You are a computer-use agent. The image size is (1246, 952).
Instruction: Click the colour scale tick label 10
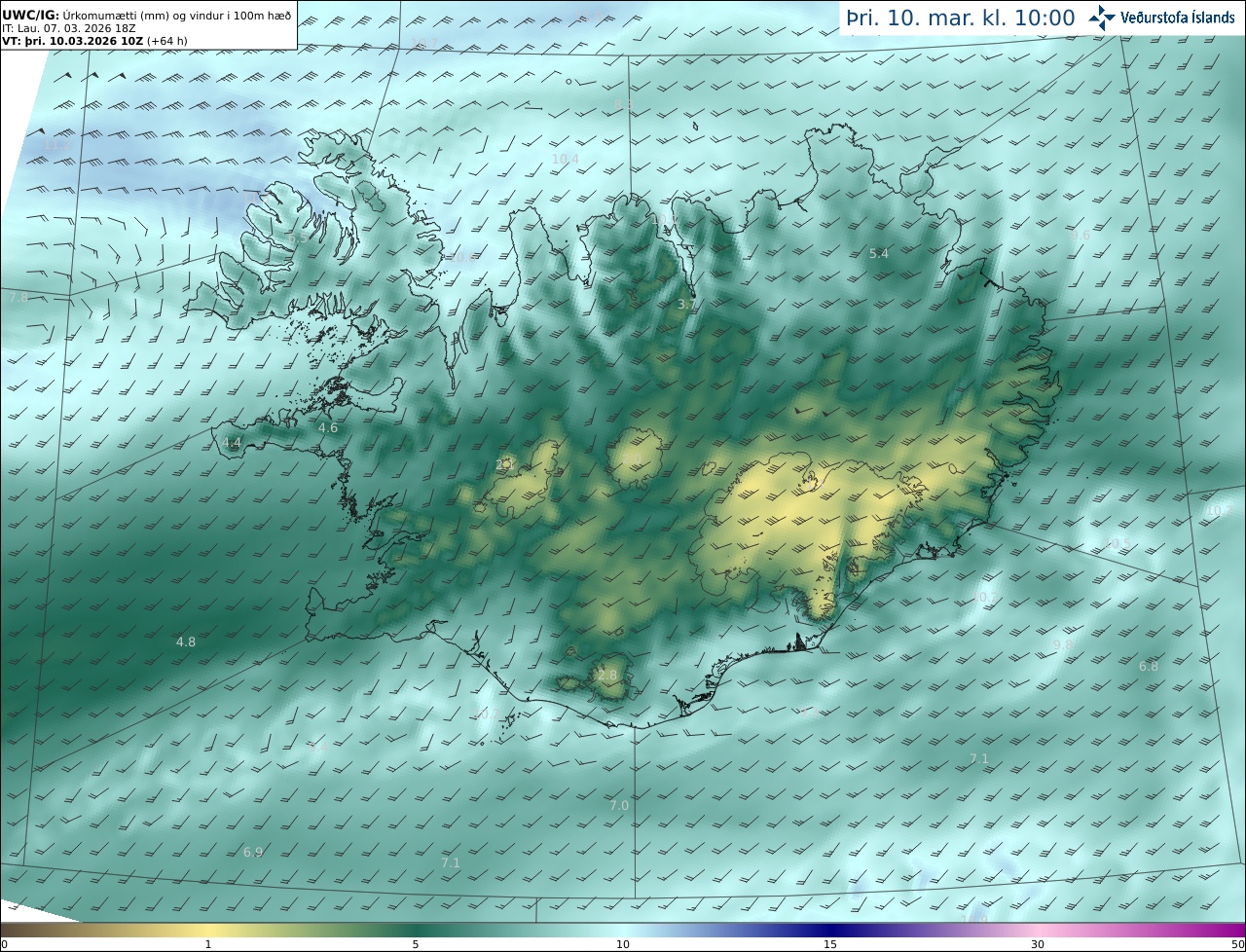click(x=623, y=944)
